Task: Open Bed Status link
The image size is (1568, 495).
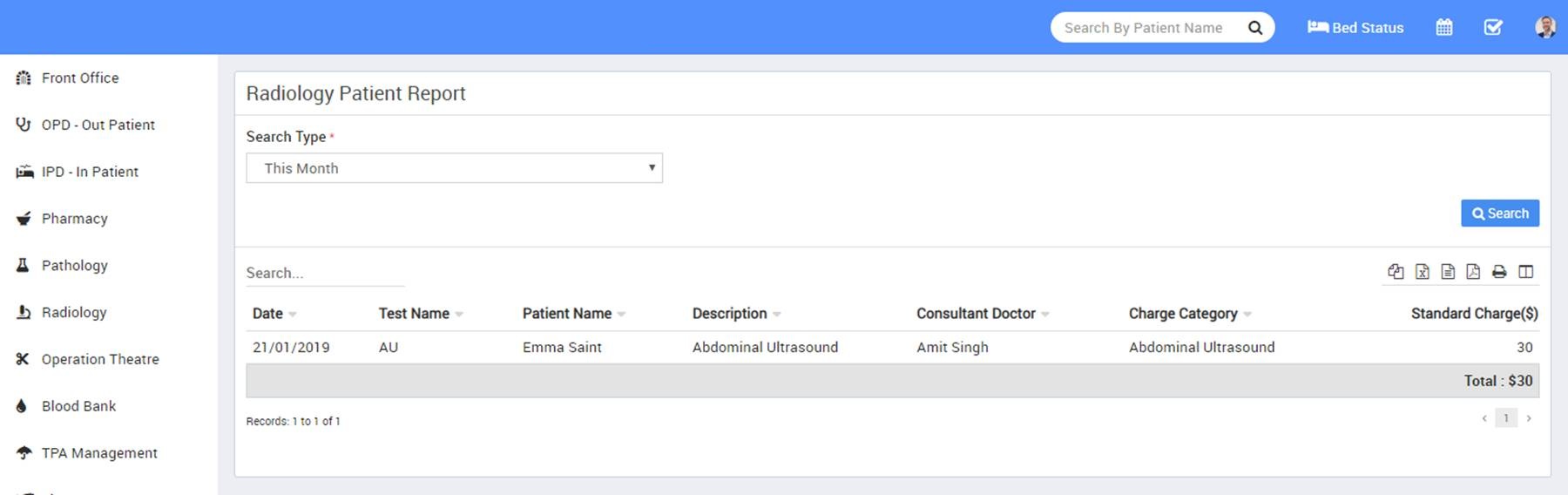Action: pyautogui.click(x=1355, y=28)
